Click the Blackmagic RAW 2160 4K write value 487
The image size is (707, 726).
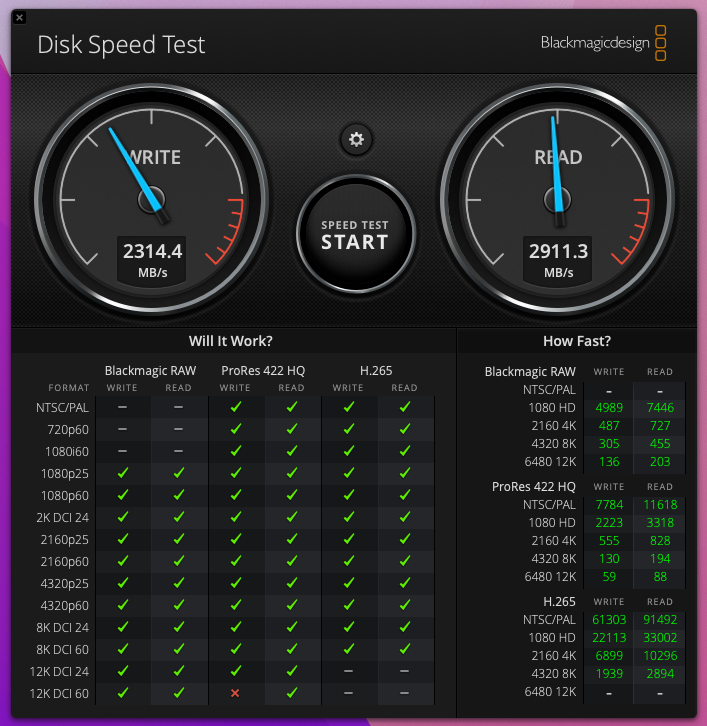click(609, 426)
